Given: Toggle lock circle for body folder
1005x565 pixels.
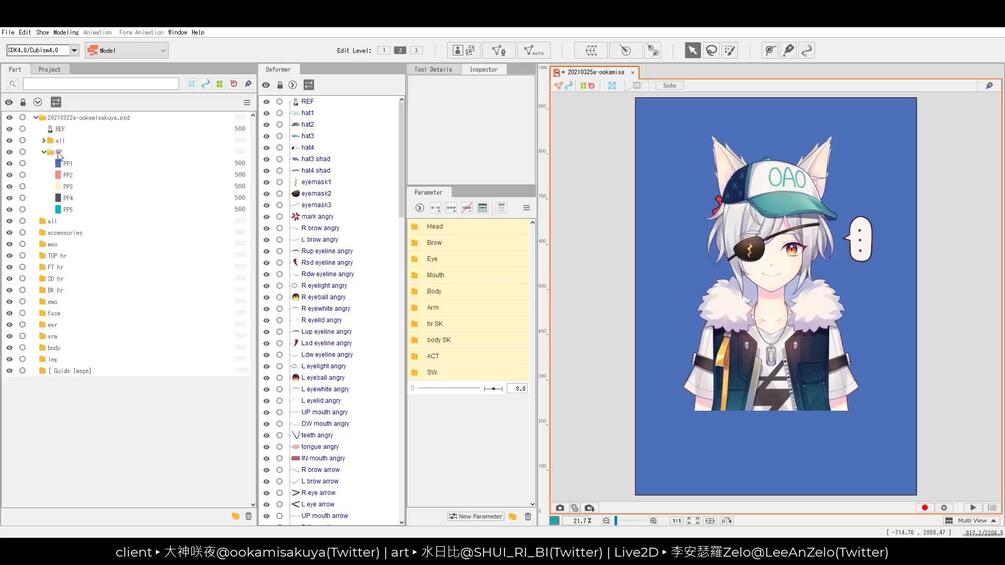Looking at the screenshot, I should 22,348.
